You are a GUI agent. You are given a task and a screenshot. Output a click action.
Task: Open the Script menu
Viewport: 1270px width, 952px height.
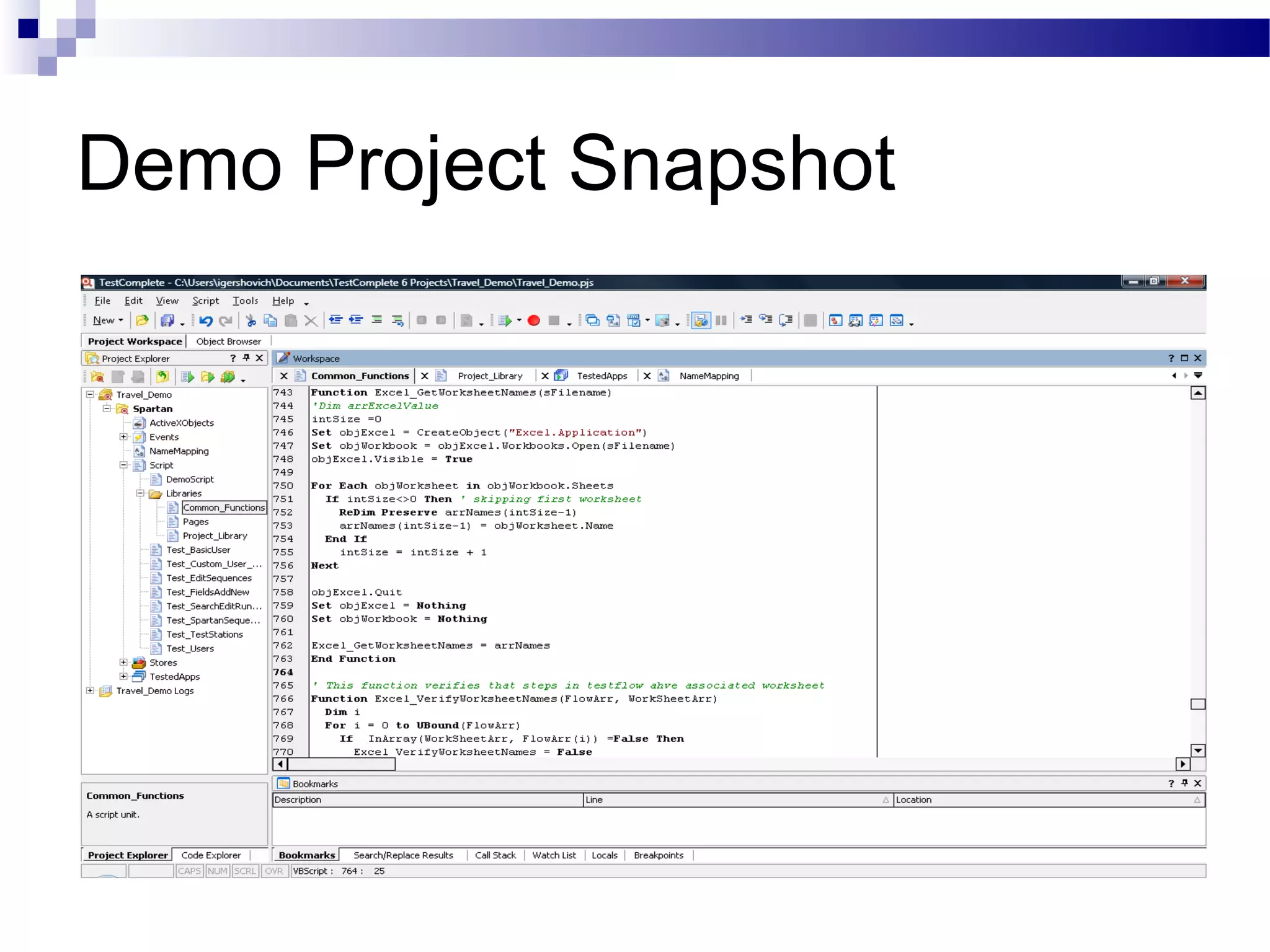[x=205, y=301]
